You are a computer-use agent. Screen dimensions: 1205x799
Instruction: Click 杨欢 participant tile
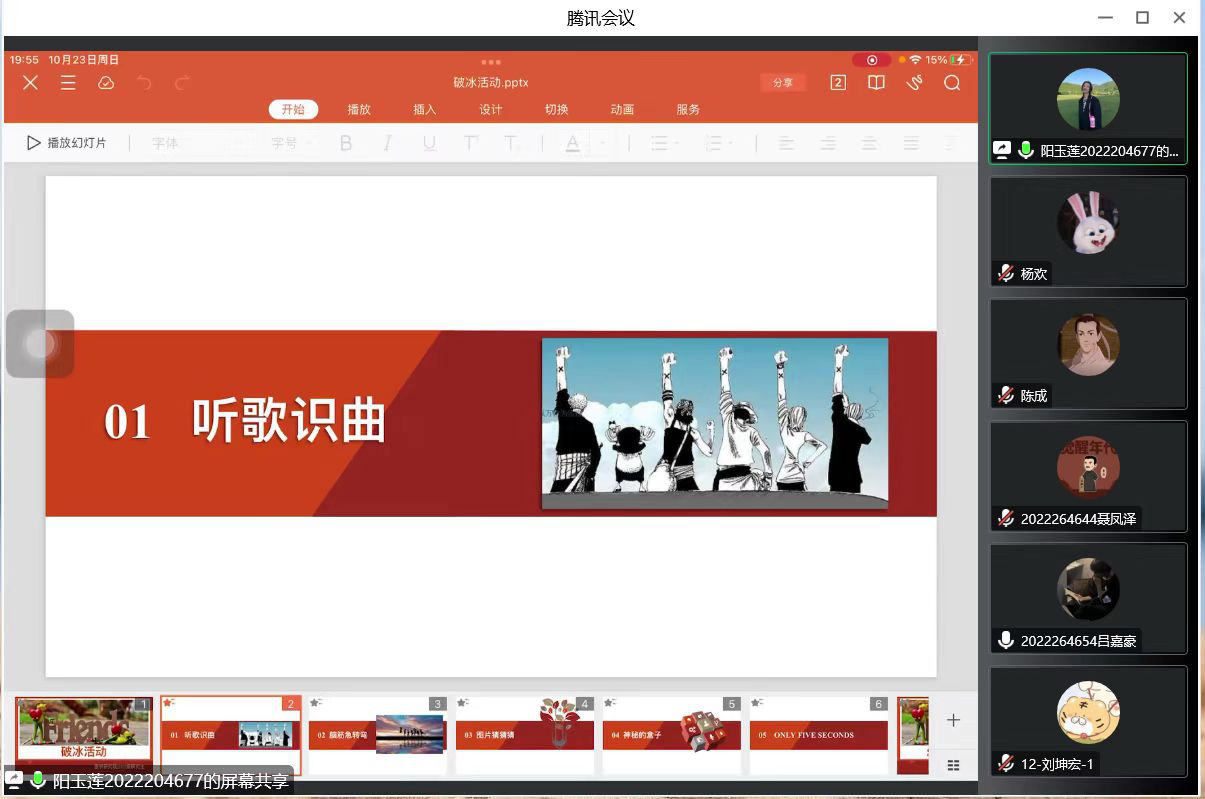(x=1088, y=231)
